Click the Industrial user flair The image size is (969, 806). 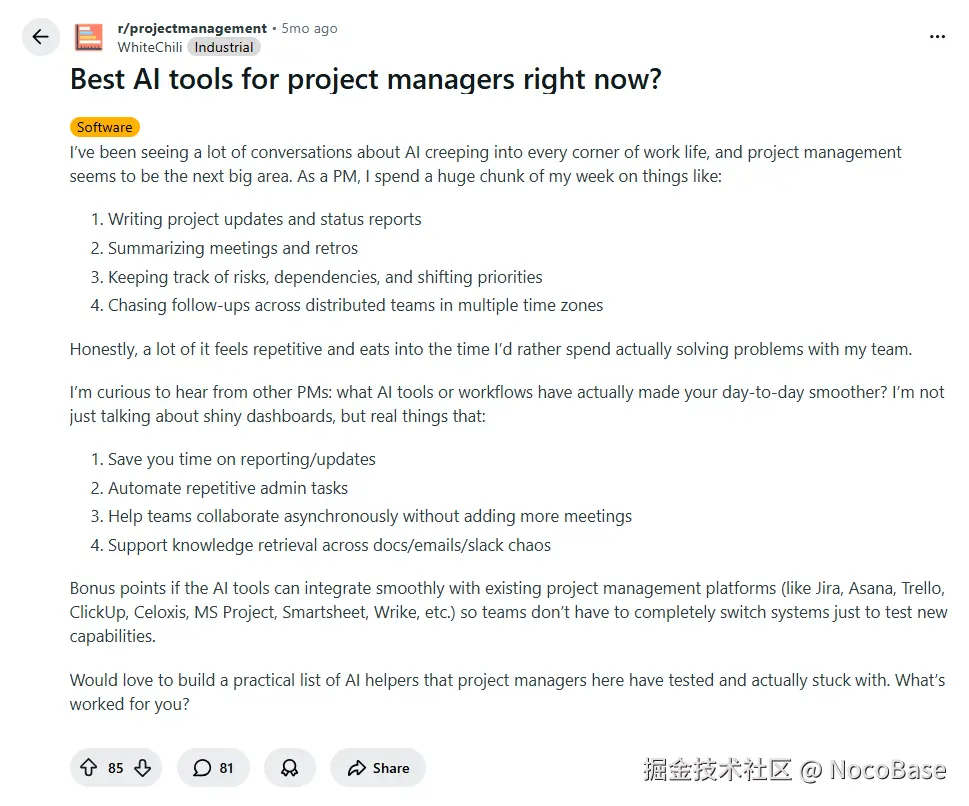(224, 46)
